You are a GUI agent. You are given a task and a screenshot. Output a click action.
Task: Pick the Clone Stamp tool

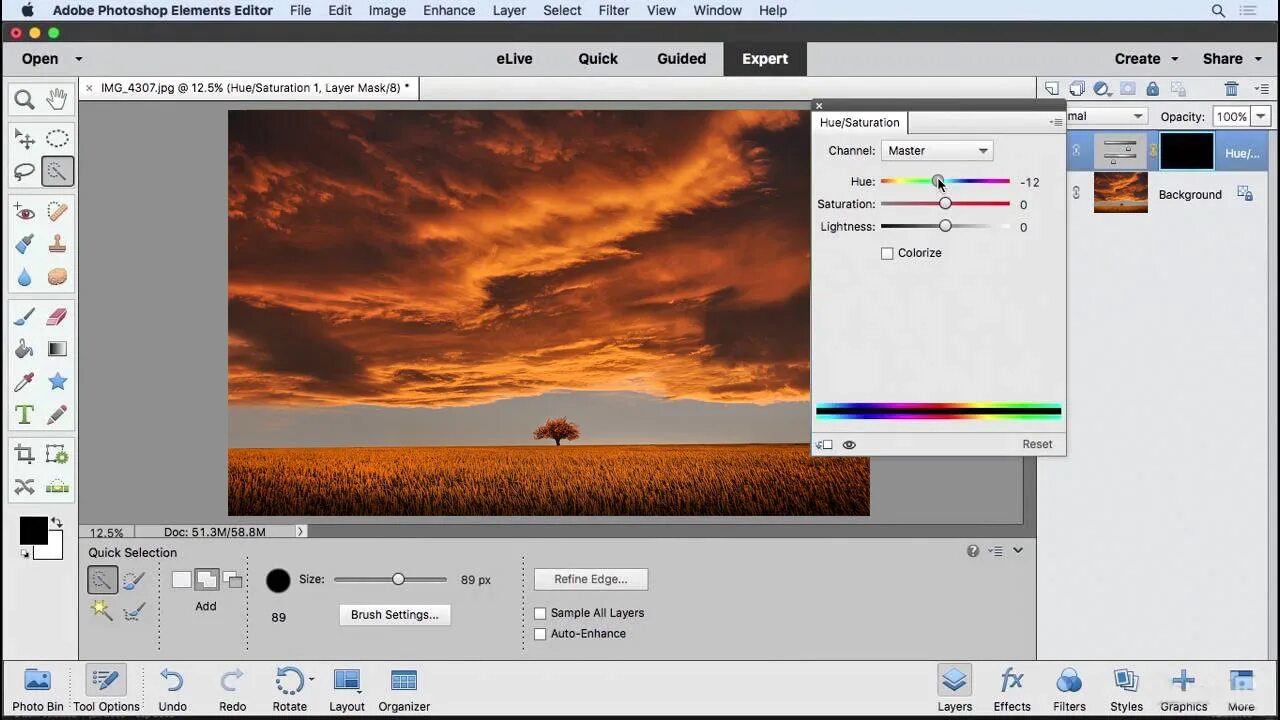[57, 243]
